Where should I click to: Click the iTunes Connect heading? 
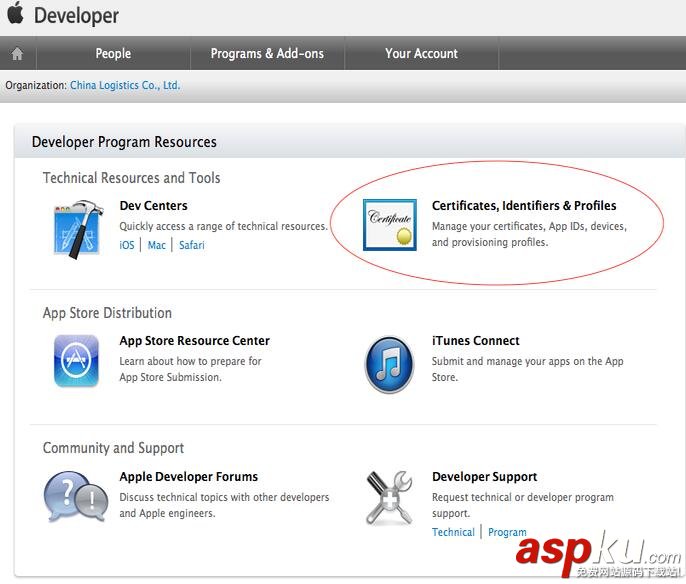pyautogui.click(x=476, y=341)
